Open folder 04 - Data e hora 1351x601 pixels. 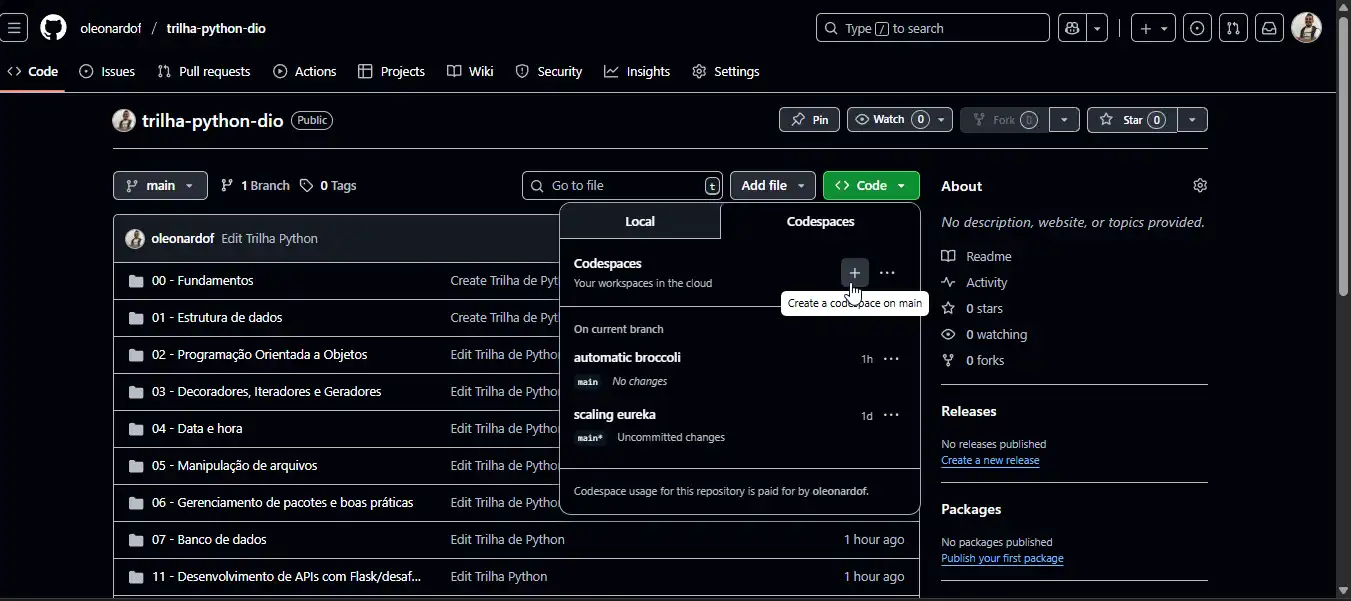(197, 429)
